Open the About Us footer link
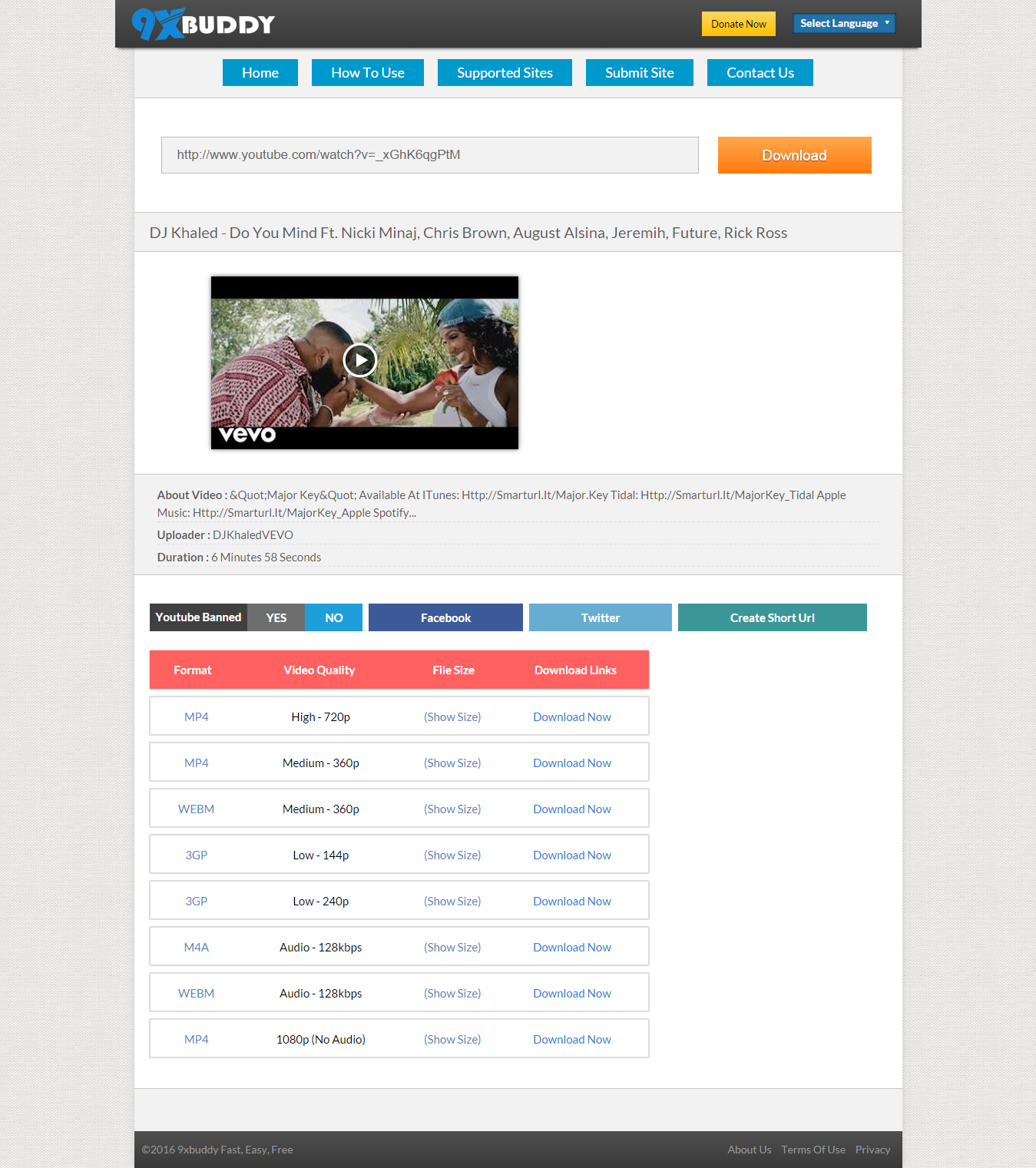The width and height of the screenshot is (1036, 1168). click(750, 1150)
